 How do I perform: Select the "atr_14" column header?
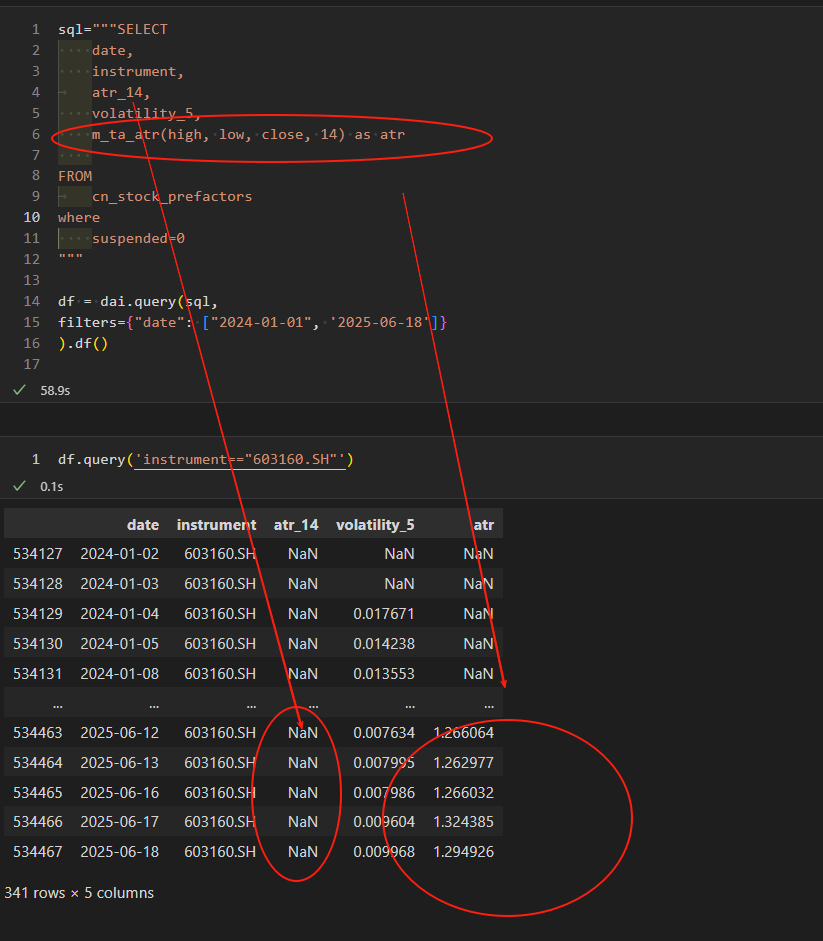click(295, 525)
